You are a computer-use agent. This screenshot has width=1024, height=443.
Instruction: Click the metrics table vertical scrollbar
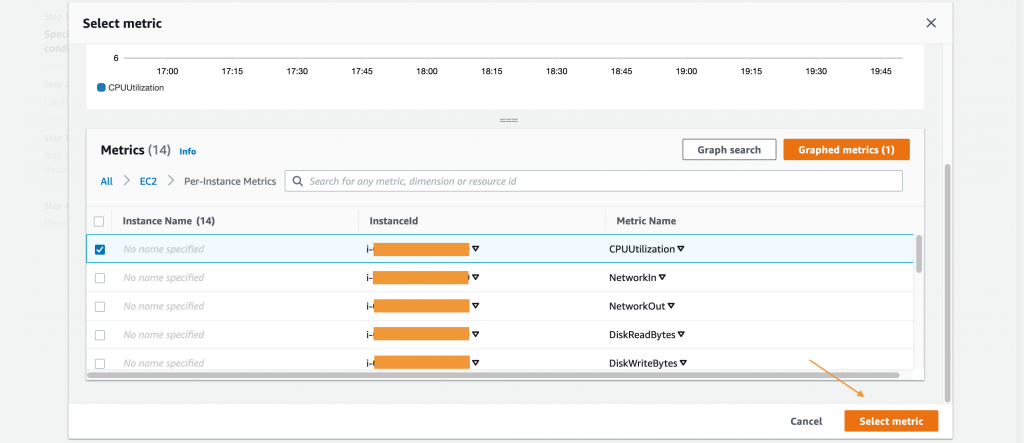pyautogui.click(x=920, y=254)
